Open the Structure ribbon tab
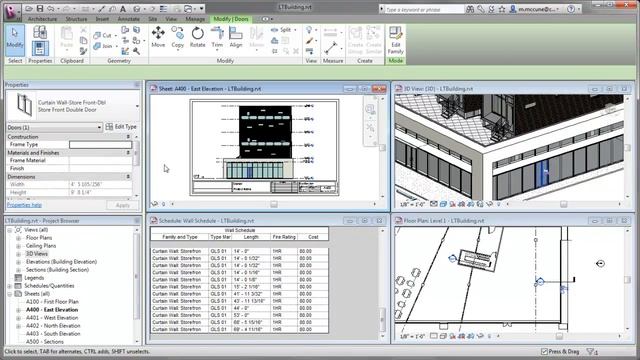640x360 pixels. [x=76, y=19]
